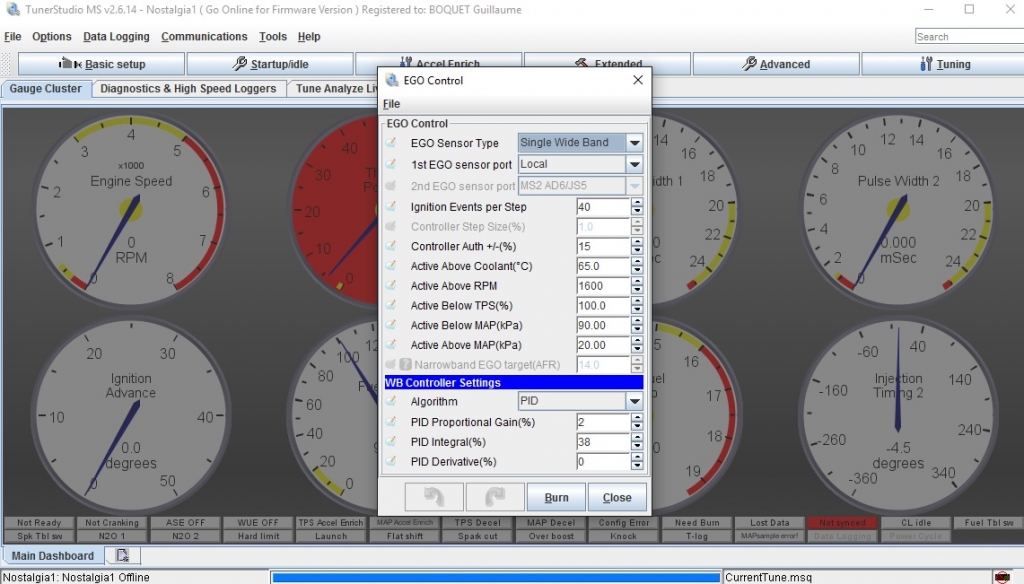Click the icon beside PID Integral(%)
Screen dimensions: 1024x584
391,442
